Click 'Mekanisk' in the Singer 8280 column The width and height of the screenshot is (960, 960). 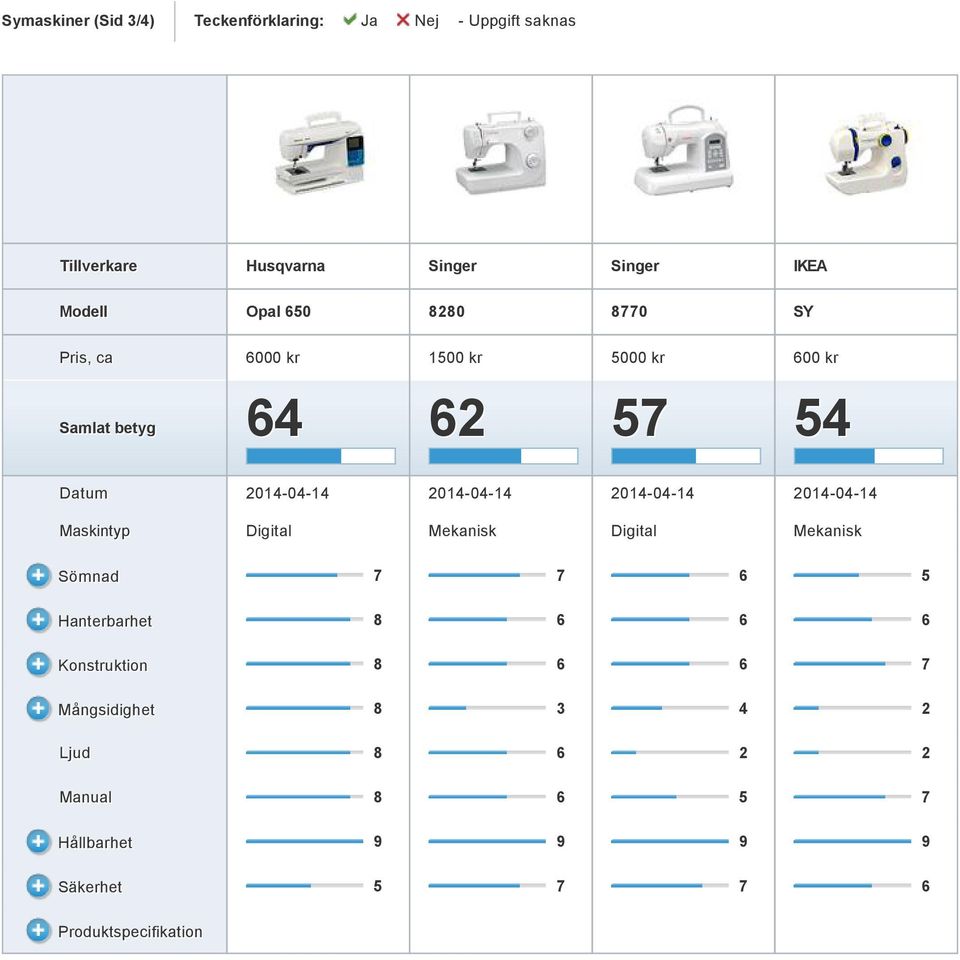[462, 531]
